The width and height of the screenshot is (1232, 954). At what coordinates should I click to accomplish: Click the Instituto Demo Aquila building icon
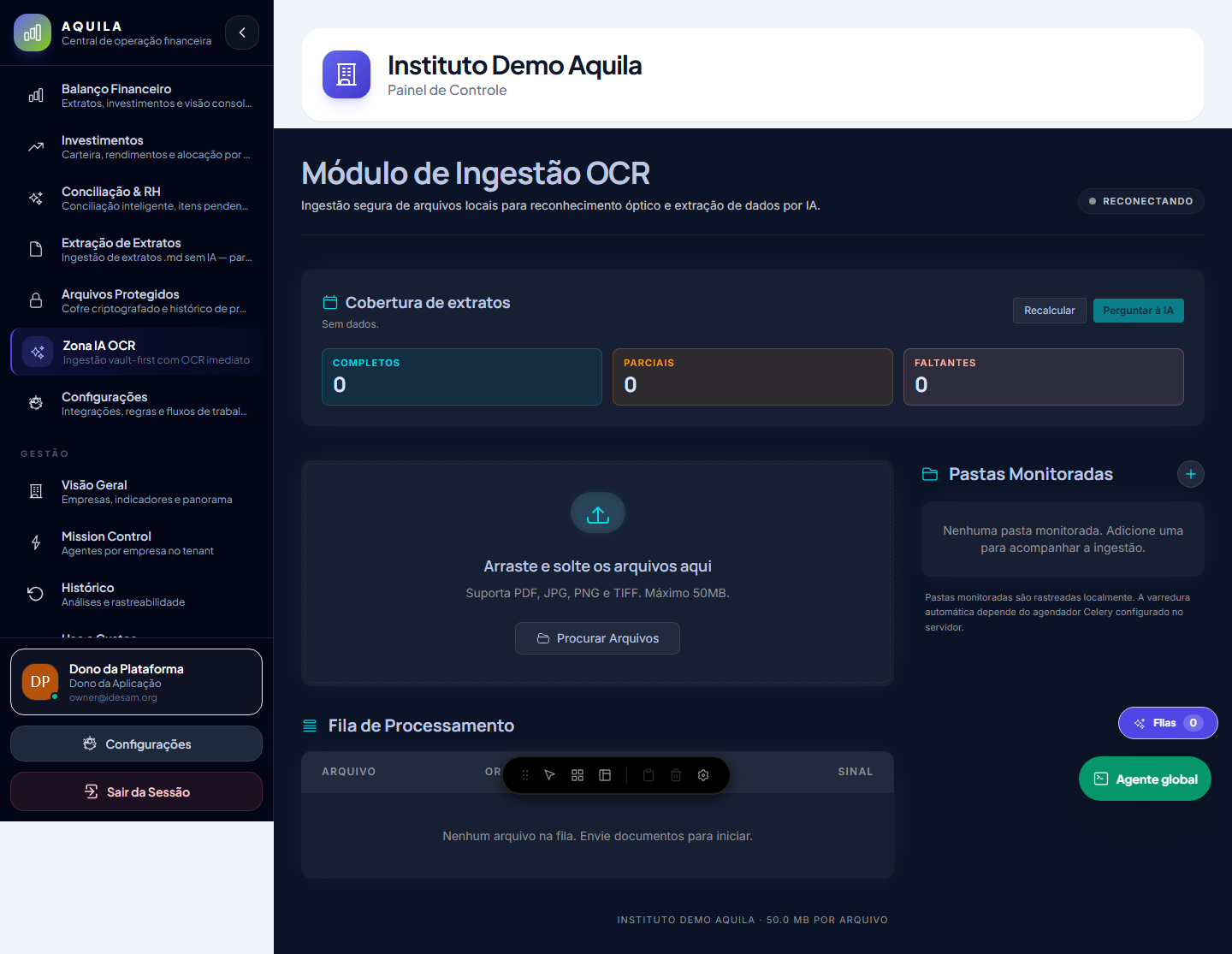click(x=346, y=74)
